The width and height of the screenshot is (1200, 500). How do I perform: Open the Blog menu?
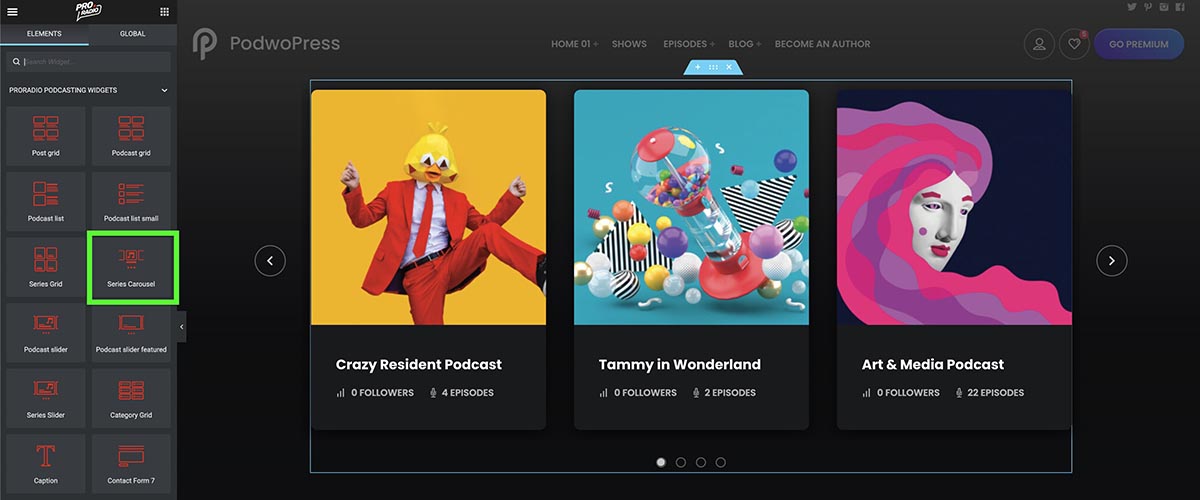tap(744, 44)
